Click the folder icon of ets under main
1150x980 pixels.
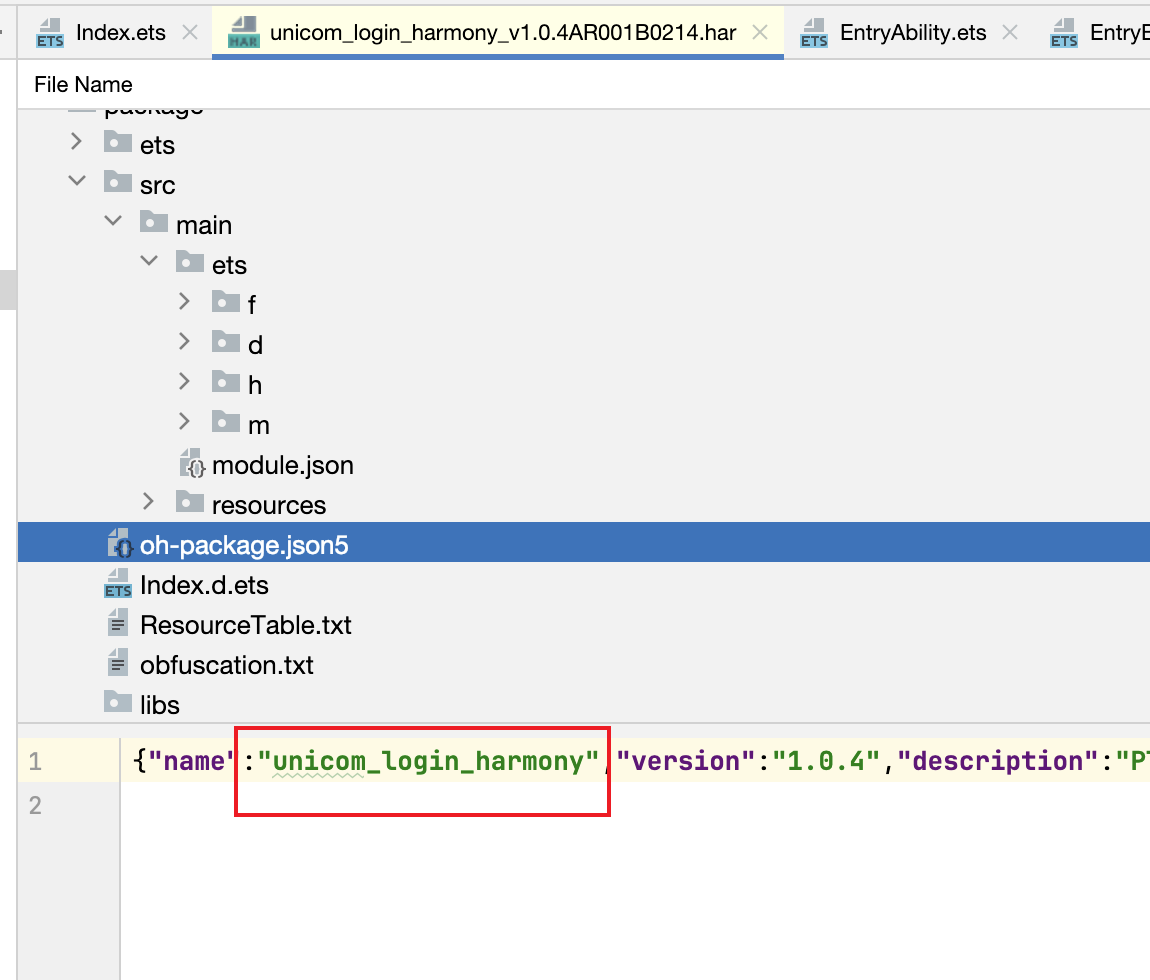pos(190,261)
